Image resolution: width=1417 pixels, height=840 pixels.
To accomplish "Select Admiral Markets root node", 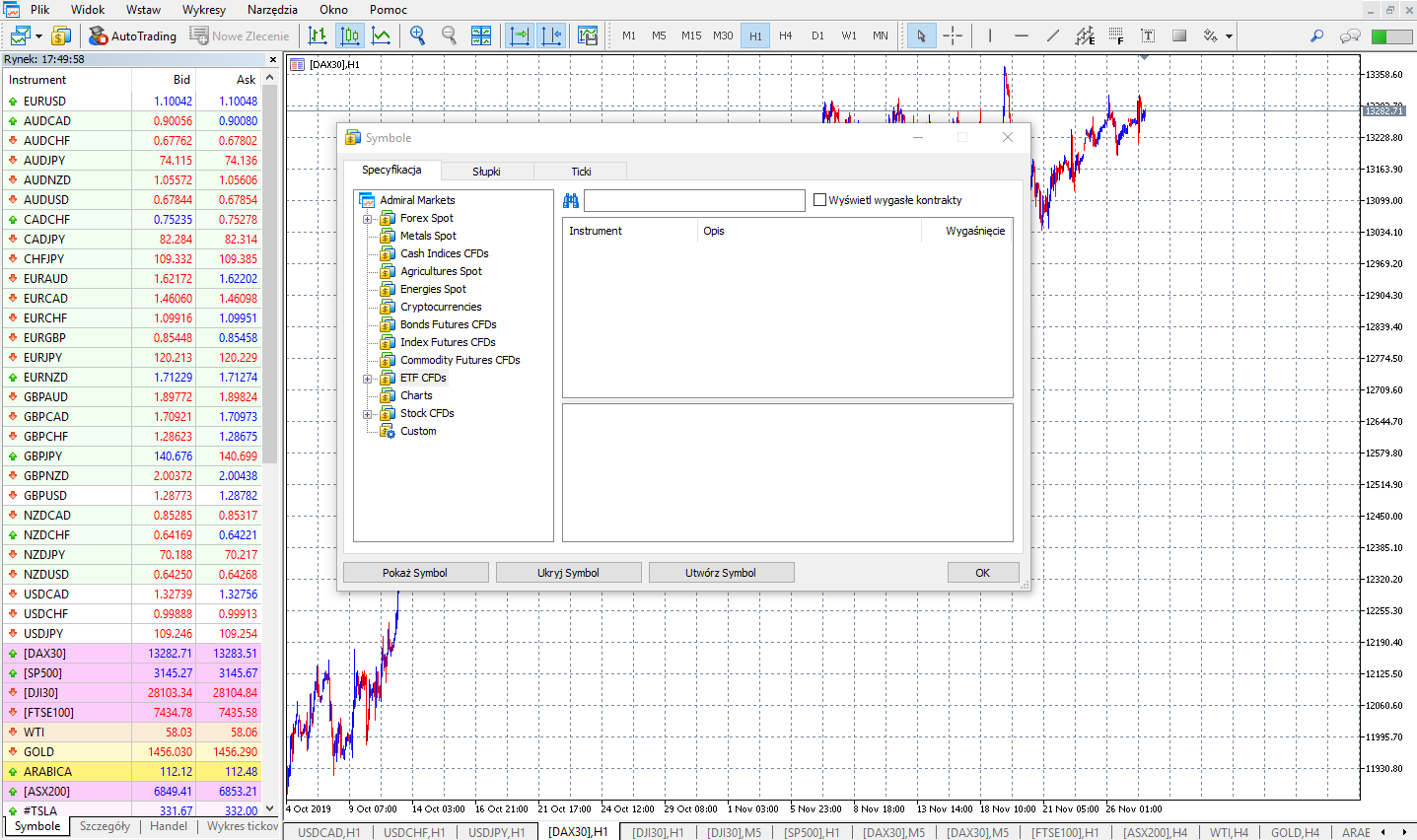I will 417,200.
